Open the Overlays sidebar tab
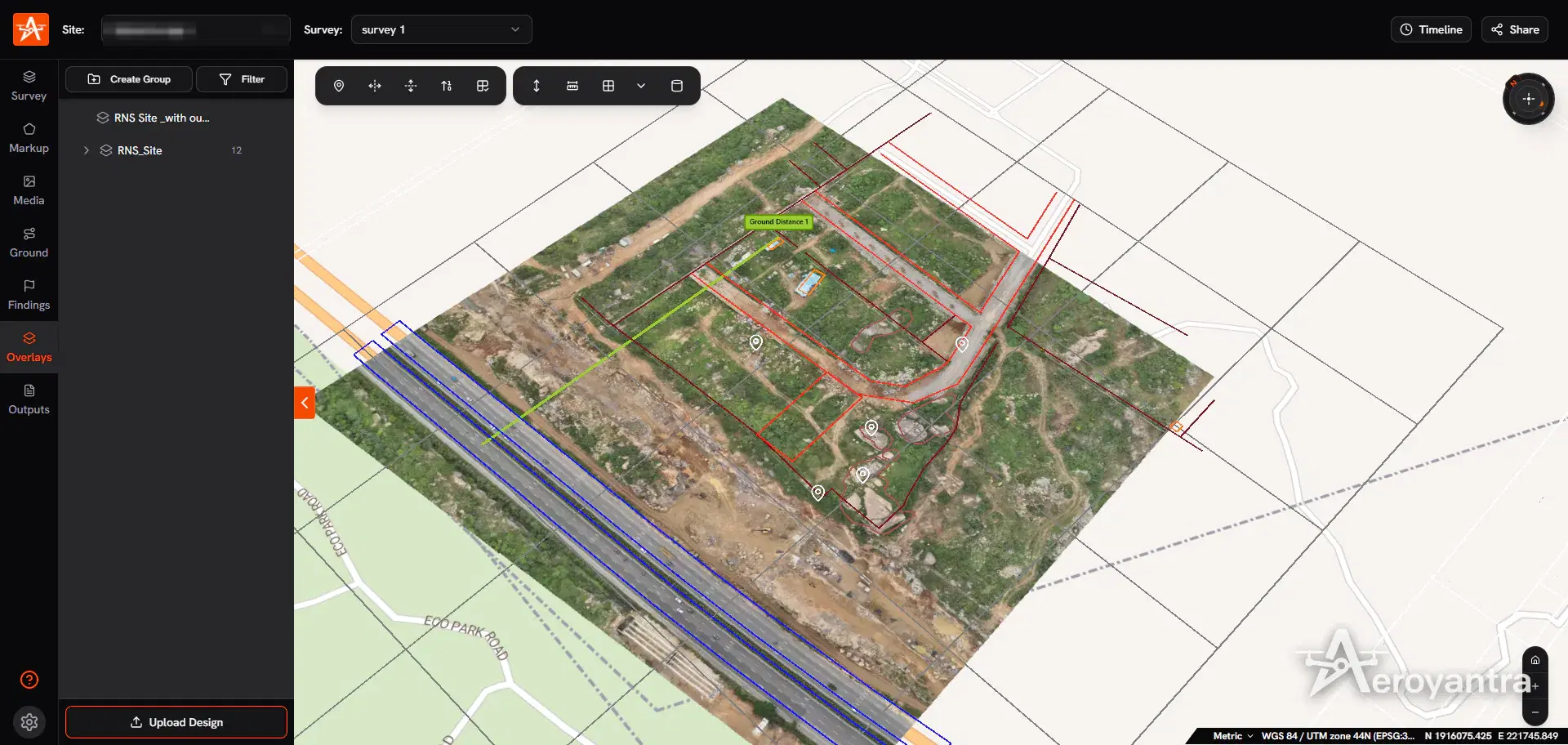 29,347
